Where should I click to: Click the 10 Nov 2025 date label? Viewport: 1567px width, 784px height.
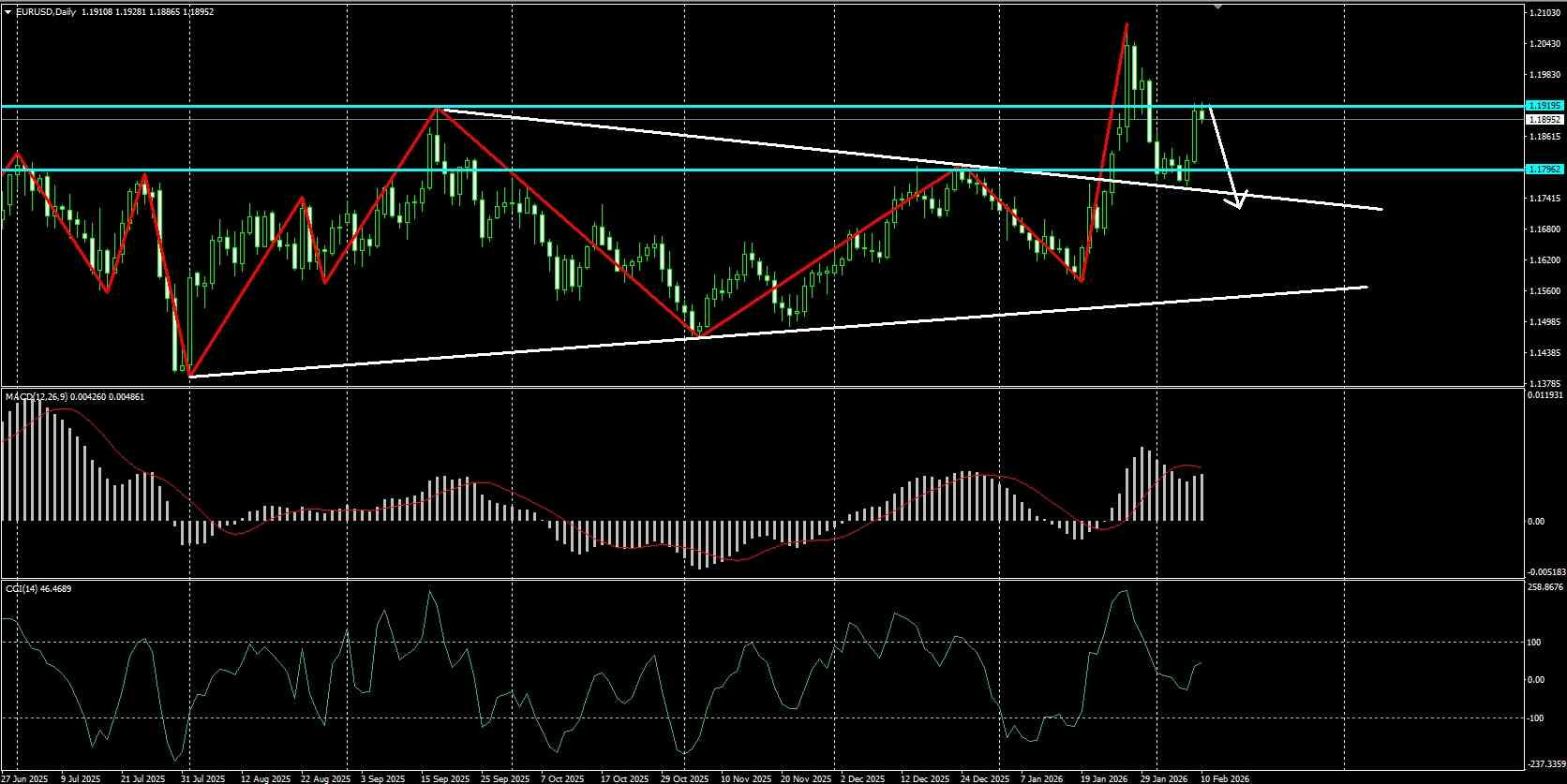point(745,778)
